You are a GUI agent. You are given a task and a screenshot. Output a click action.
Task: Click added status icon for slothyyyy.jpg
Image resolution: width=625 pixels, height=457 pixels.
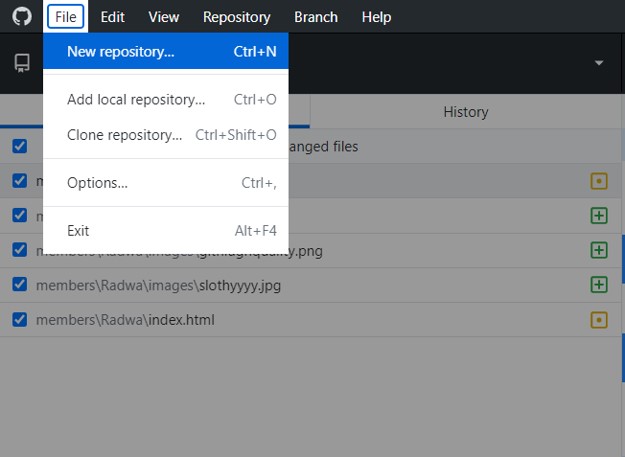point(599,284)
